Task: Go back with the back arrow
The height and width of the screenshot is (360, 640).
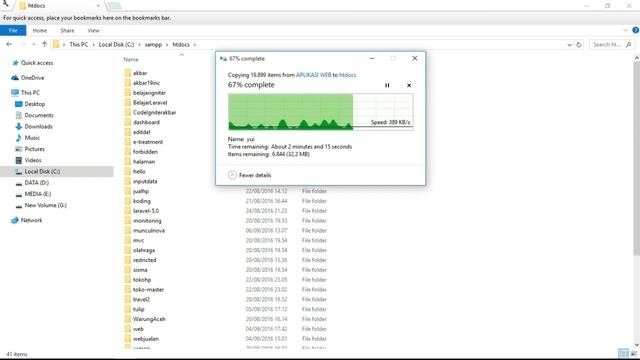Action: 9,44
